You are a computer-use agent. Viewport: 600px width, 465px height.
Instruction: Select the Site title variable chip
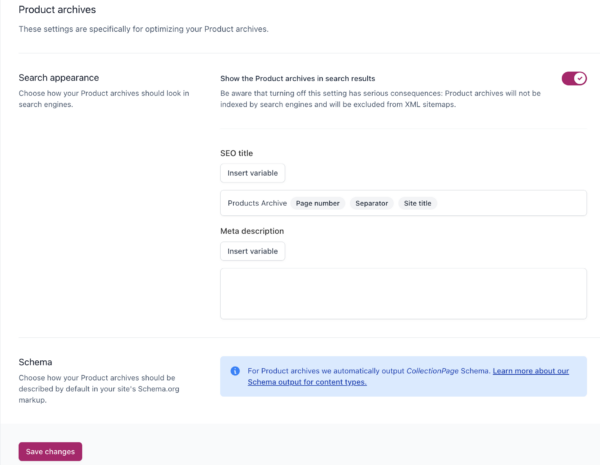(417, 203)
